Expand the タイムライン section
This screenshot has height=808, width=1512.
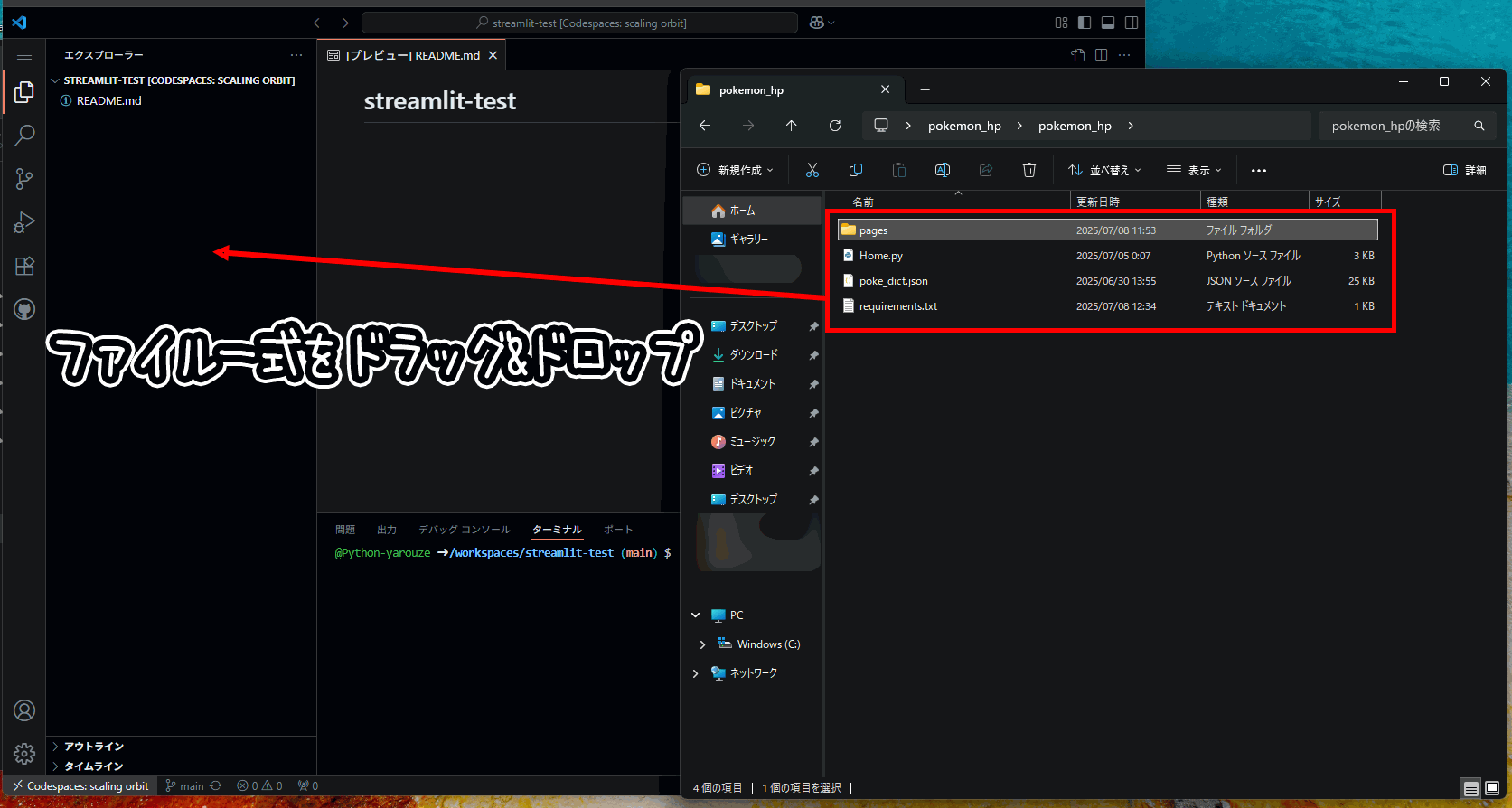click(x=181, y=766)
